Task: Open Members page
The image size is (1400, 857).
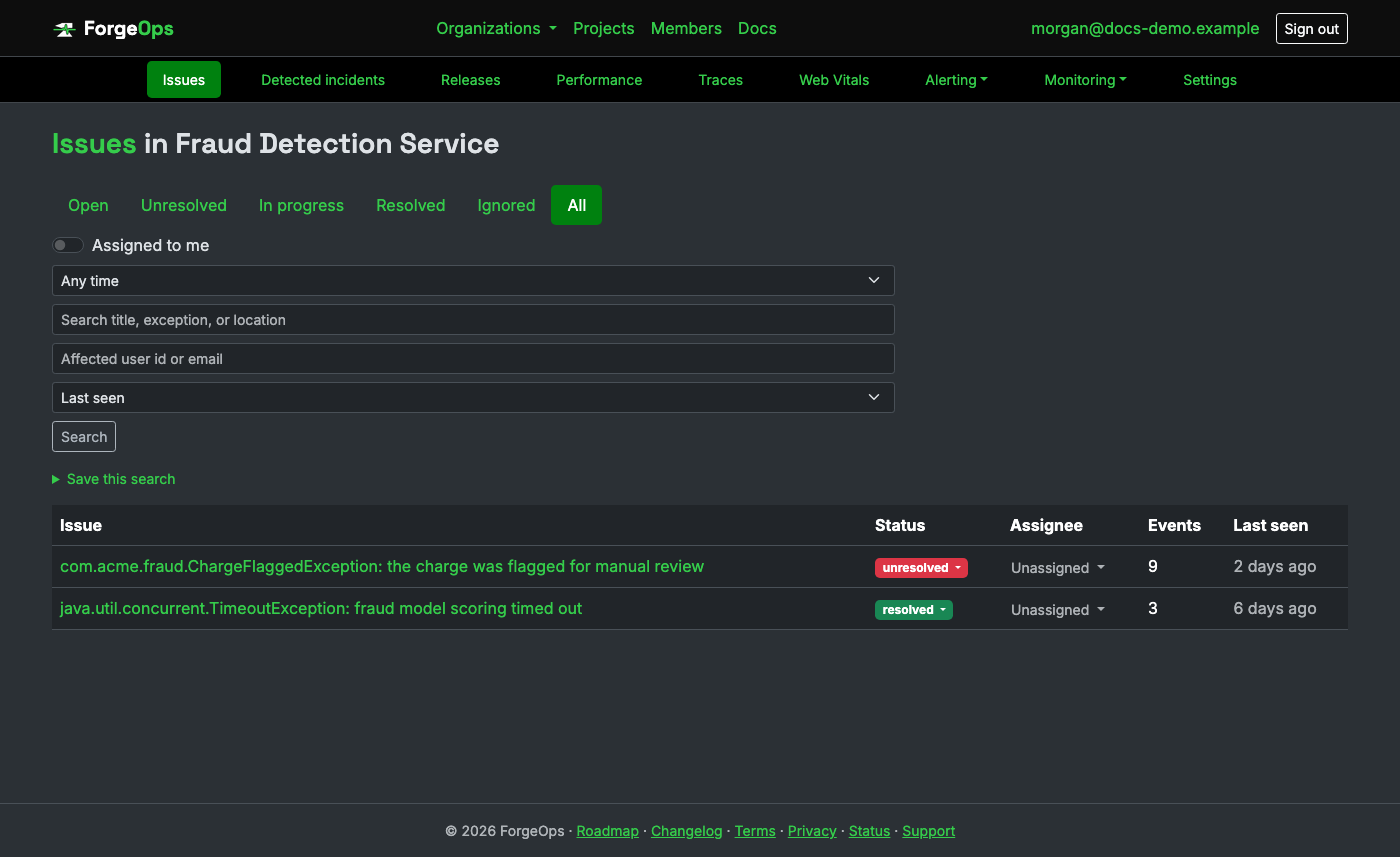Action: (x=686, y=28)
